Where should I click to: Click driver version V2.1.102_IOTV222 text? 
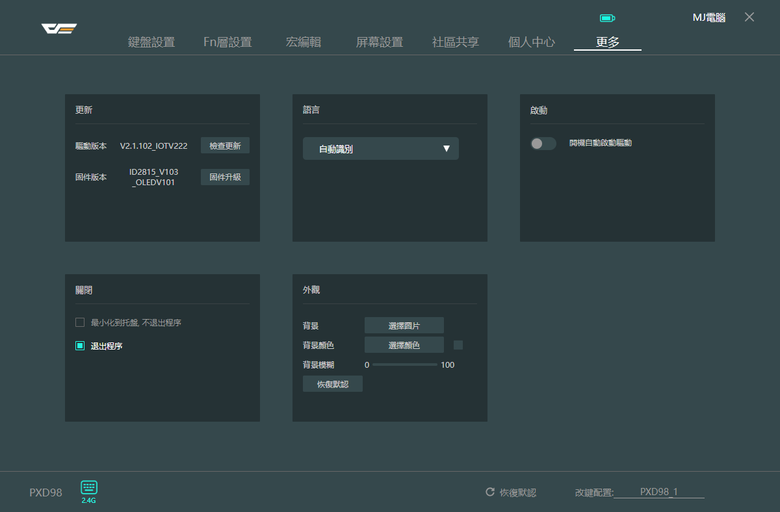point(154,146)
